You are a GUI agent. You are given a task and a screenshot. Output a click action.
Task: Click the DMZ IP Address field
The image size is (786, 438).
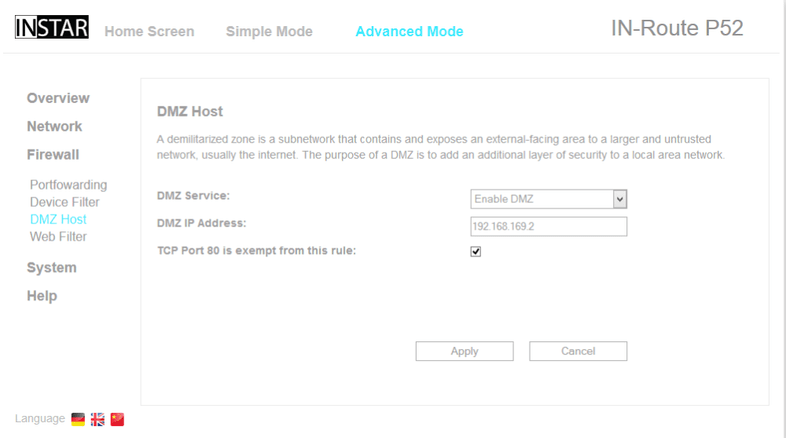coord(548,227)
